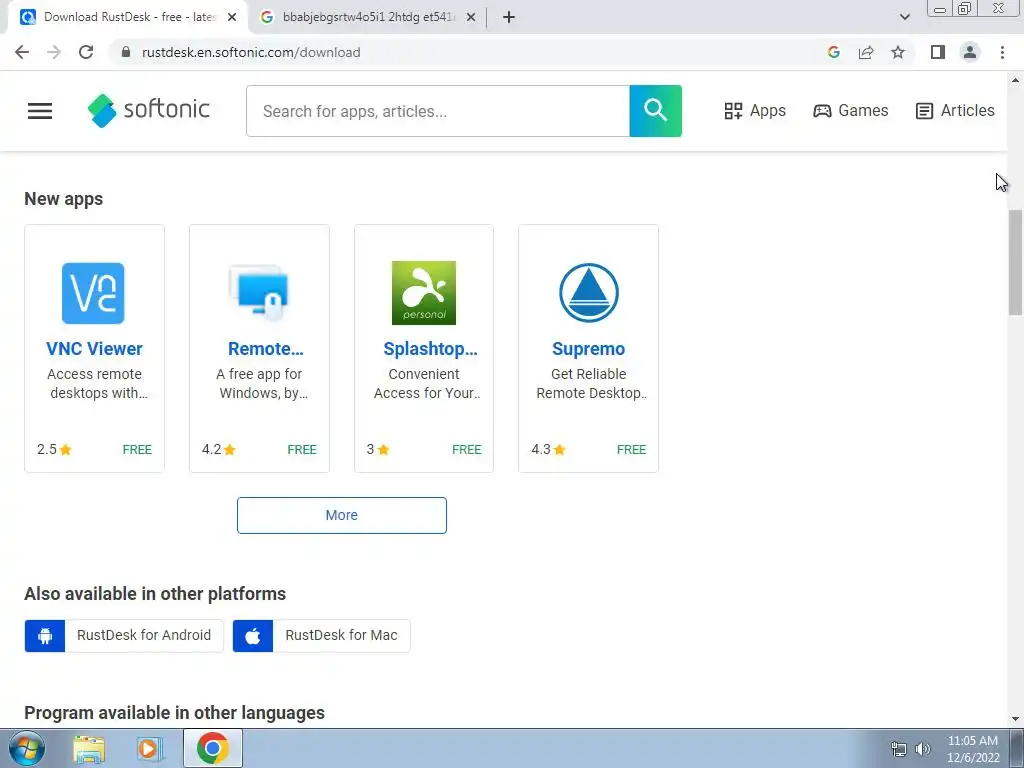The image size is (1024, 768).
Task: Click the magnifier search button
Action: pos(656,111)
